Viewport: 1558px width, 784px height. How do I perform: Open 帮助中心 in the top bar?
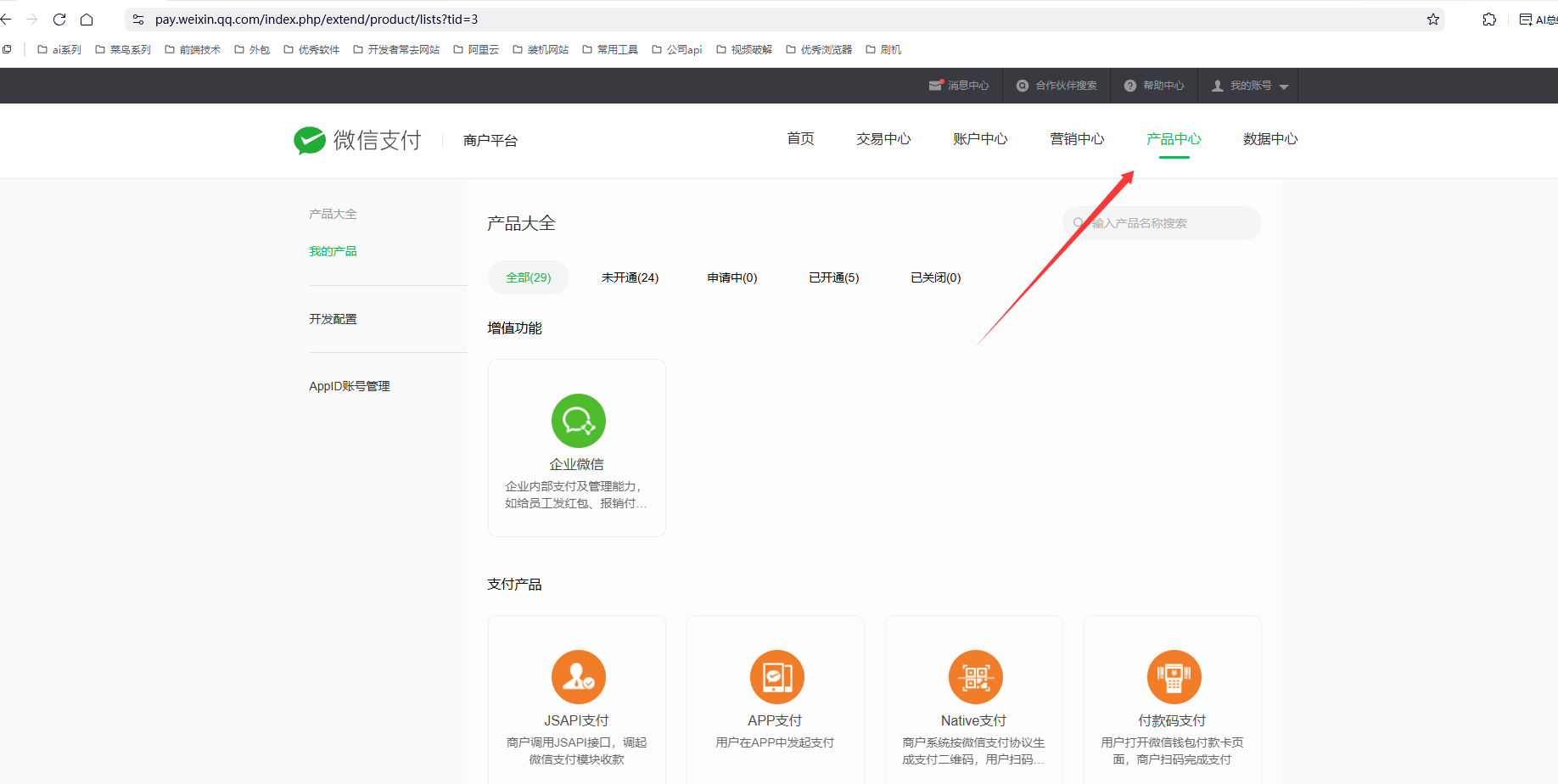click(x=1154, y=86)
